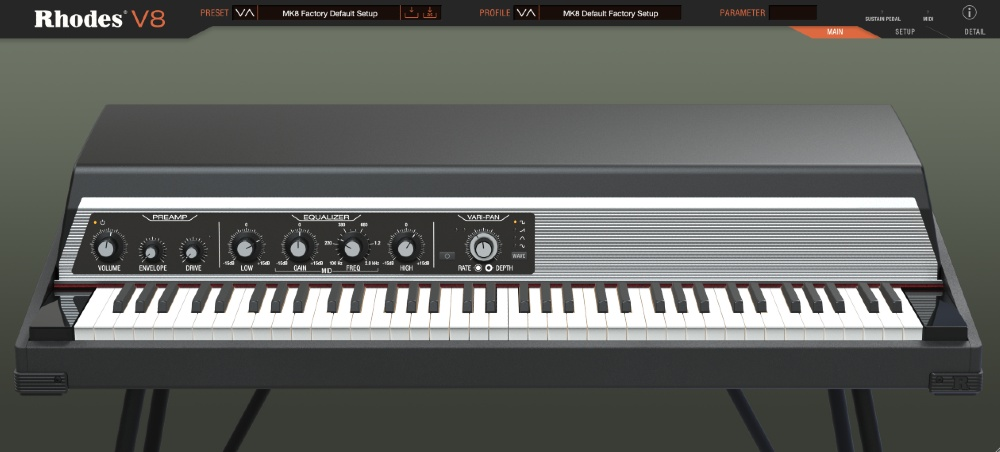Open the info icon
The height and width of the screenshot is (452, 1000).
click(x=969, y=12)
